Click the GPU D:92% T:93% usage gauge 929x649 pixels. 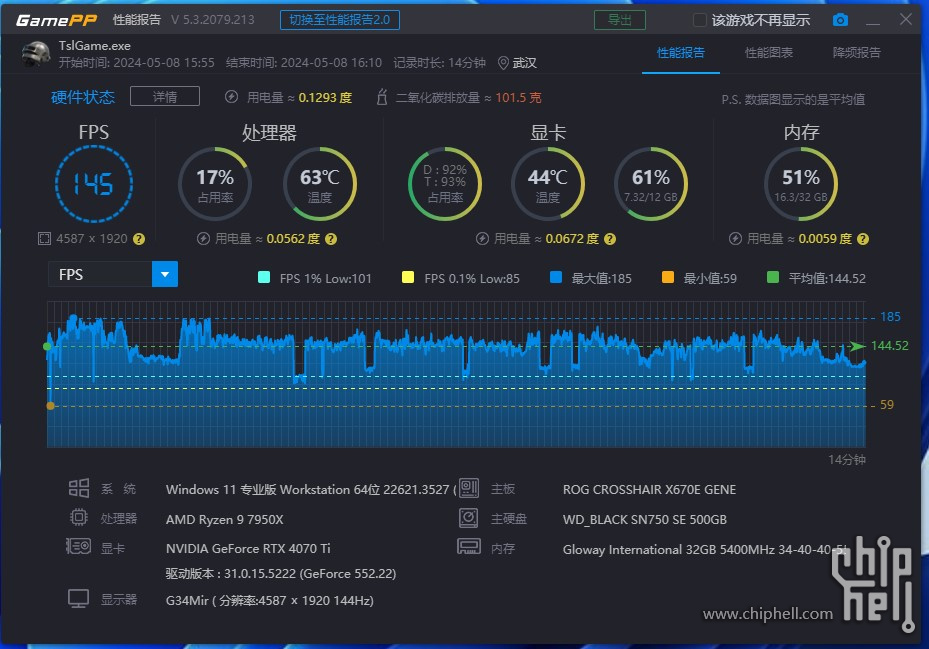coord(445,184)
